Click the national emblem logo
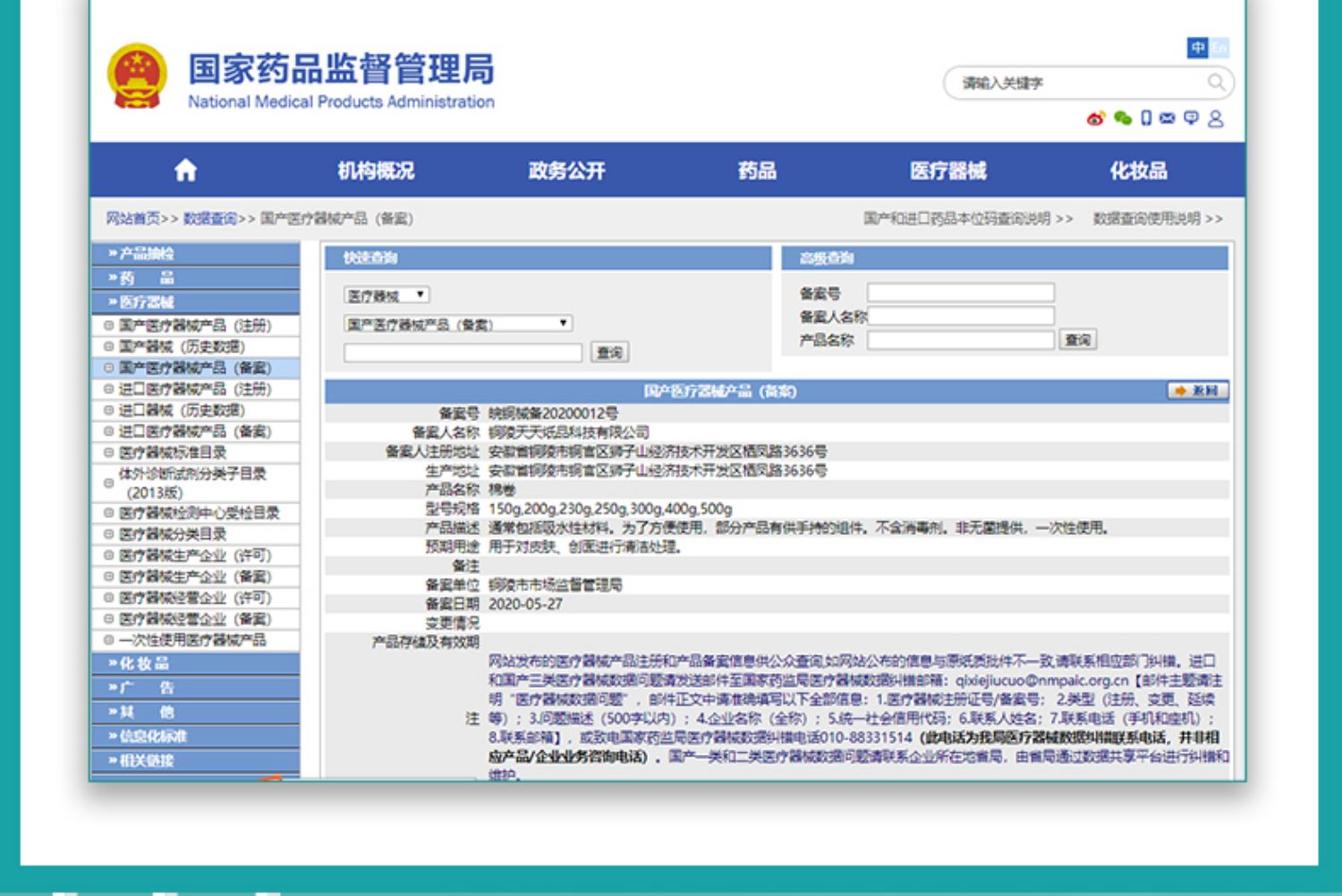Image resolution: width=1342 pixels, height=896 pixels. pyautogui.click(x=137, y=77)
